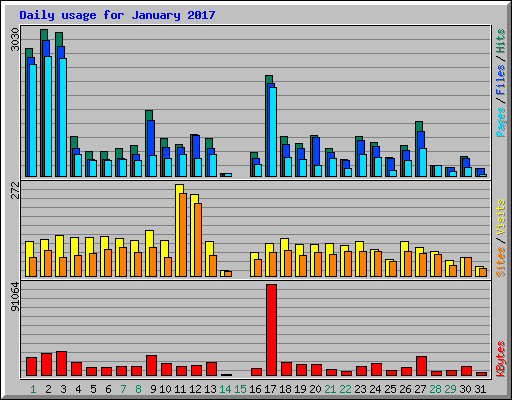The width and height of the screenshot is (512, 400).
Task: Click the 272 visits axis value
Action: tap(15, 190)
